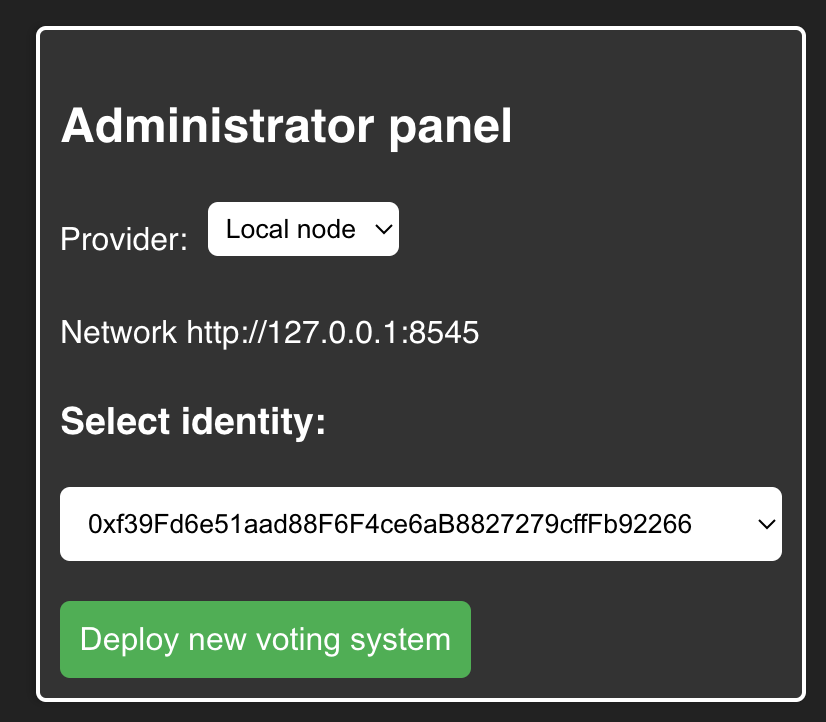Click the Select identity label
826x722 pixels.
click(193, 421)
